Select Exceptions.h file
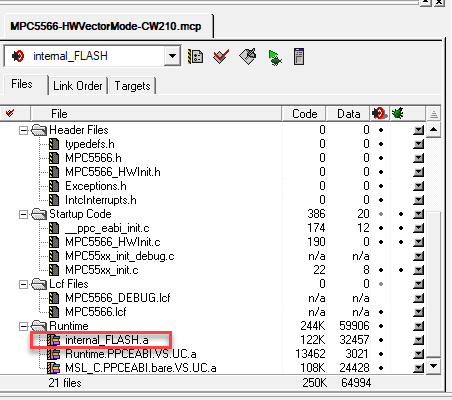The width and height of the screenshot is (452, 400). click(x=96, y=186)
